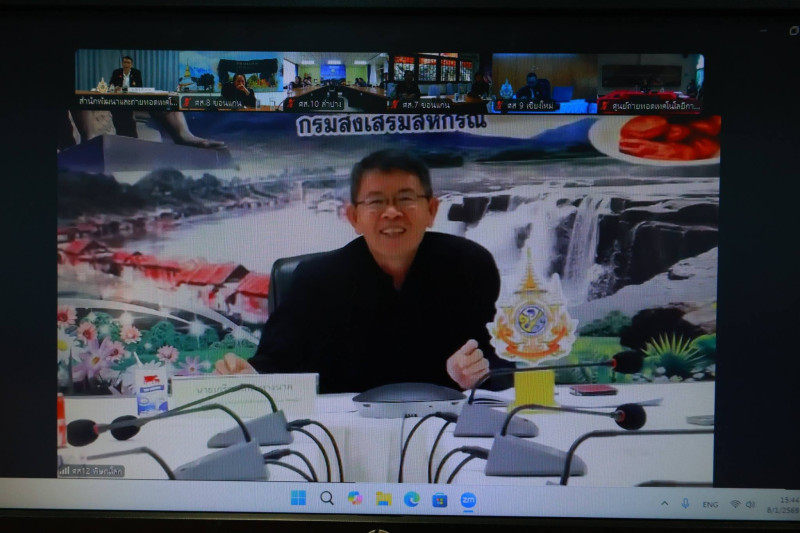Click the สต12 speaker name label
Image resolution: width=800 pixels, height=533 pixels.
[x=93, y=471]
